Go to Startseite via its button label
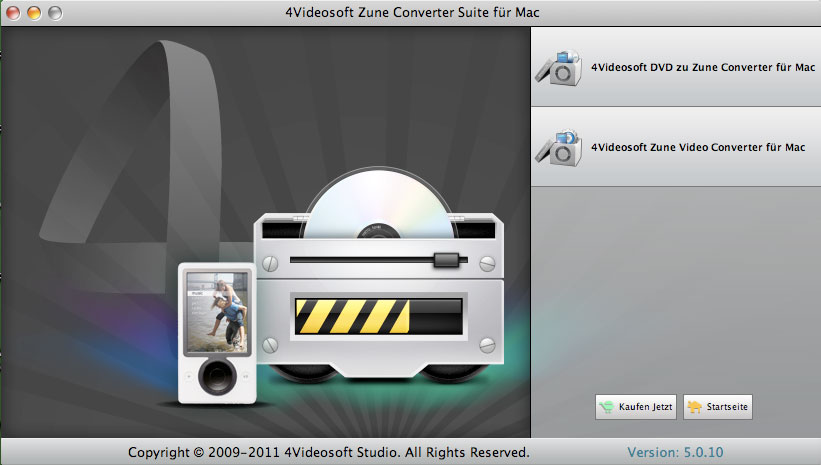This screenshot has height=465, width=821. 726,407
